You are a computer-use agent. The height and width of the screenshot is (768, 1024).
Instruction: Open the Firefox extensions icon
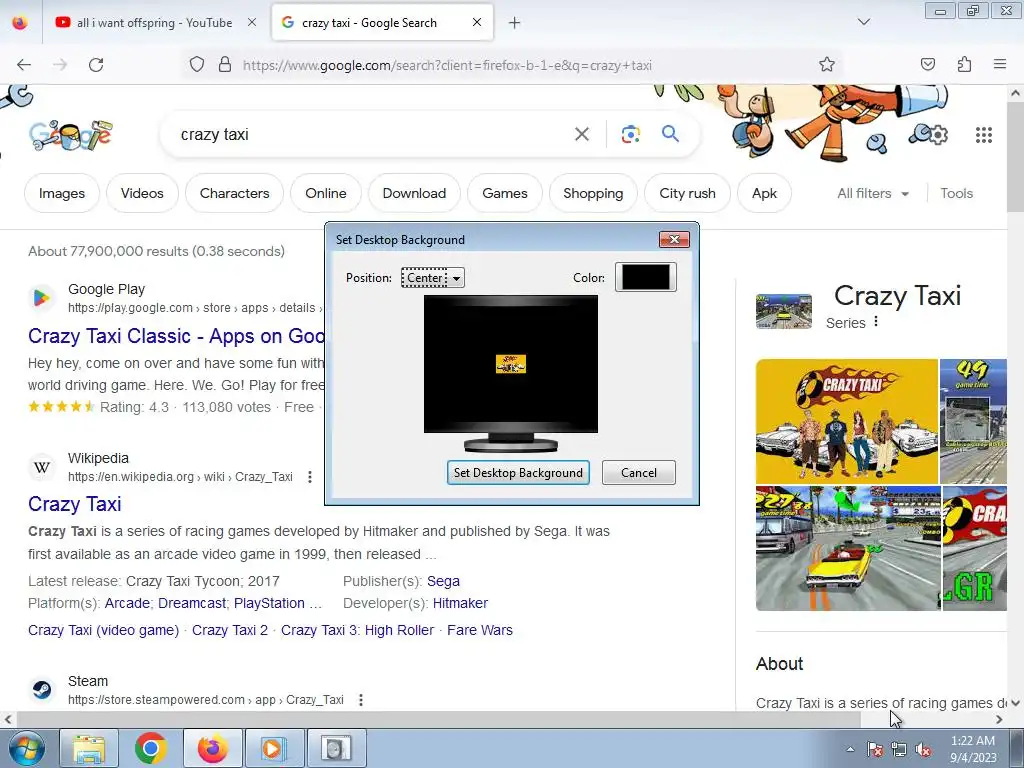click(964, 64)
